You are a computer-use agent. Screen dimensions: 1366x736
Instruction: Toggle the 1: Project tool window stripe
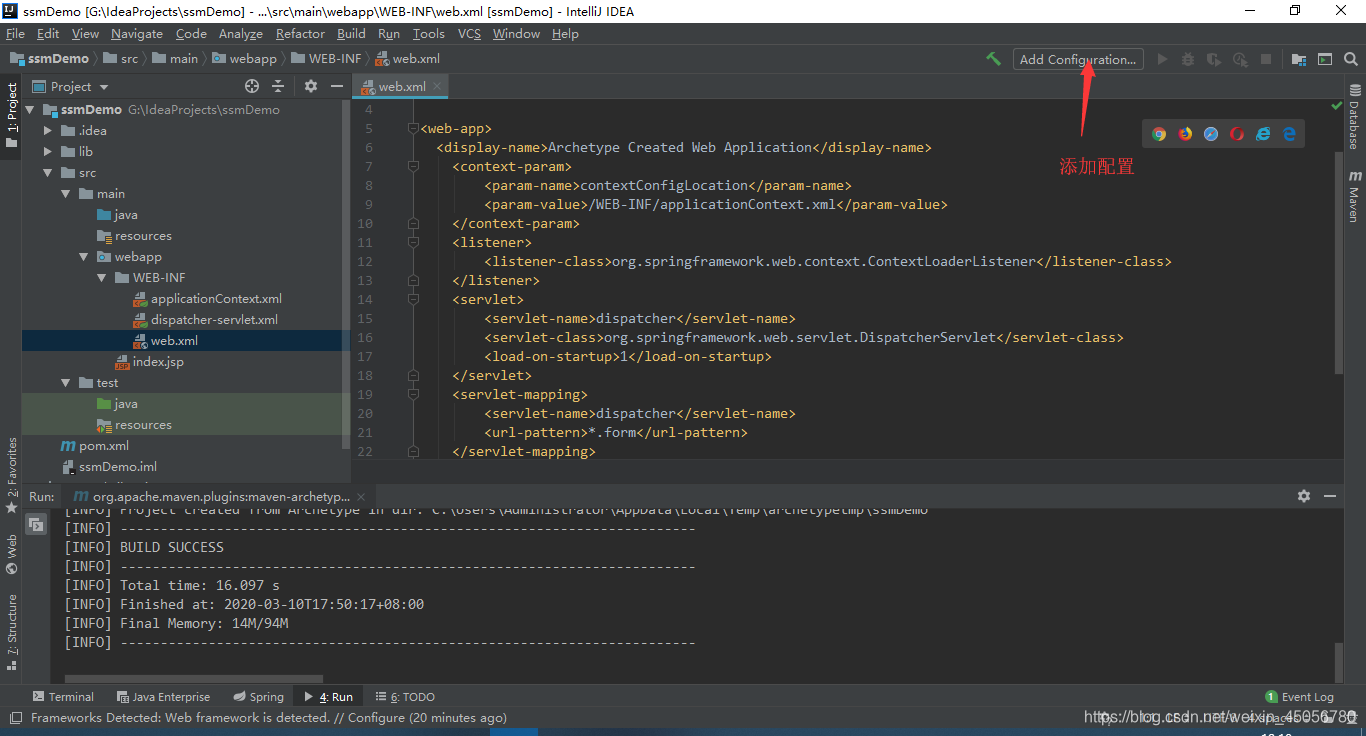pyautogui.click(x=11, y=115)
